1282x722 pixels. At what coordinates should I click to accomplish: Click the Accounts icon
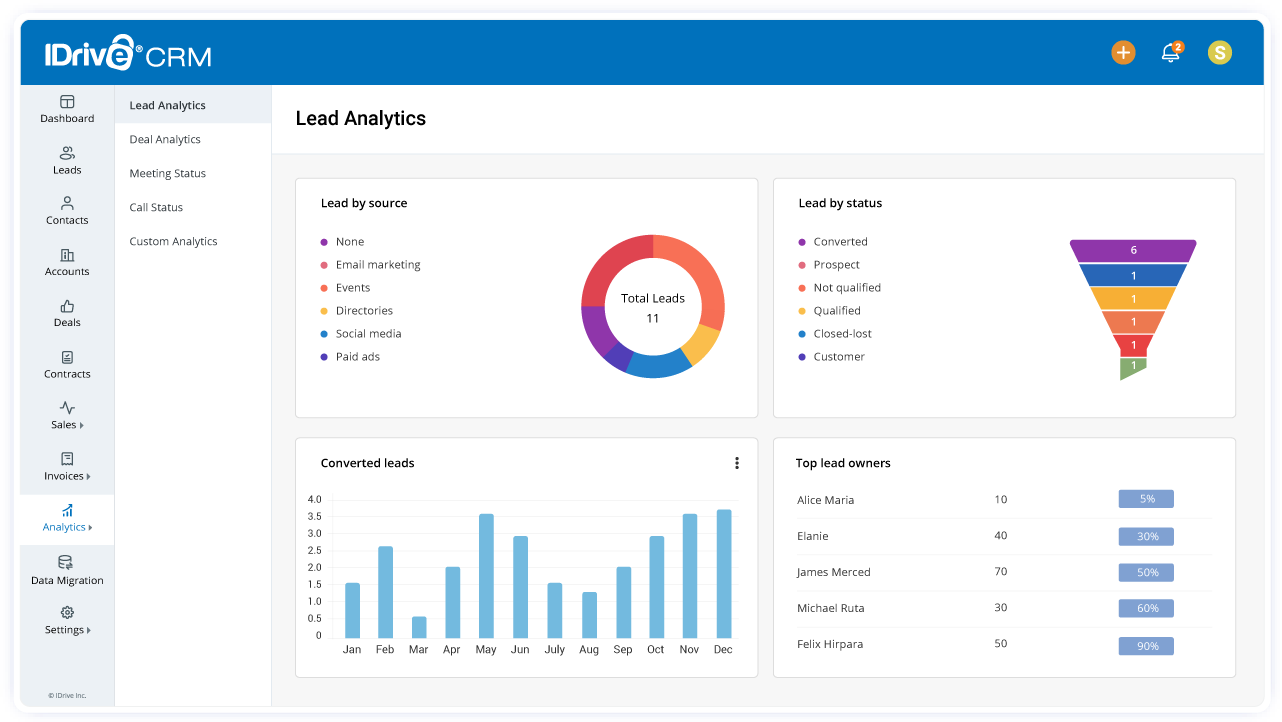coord(66,262)
